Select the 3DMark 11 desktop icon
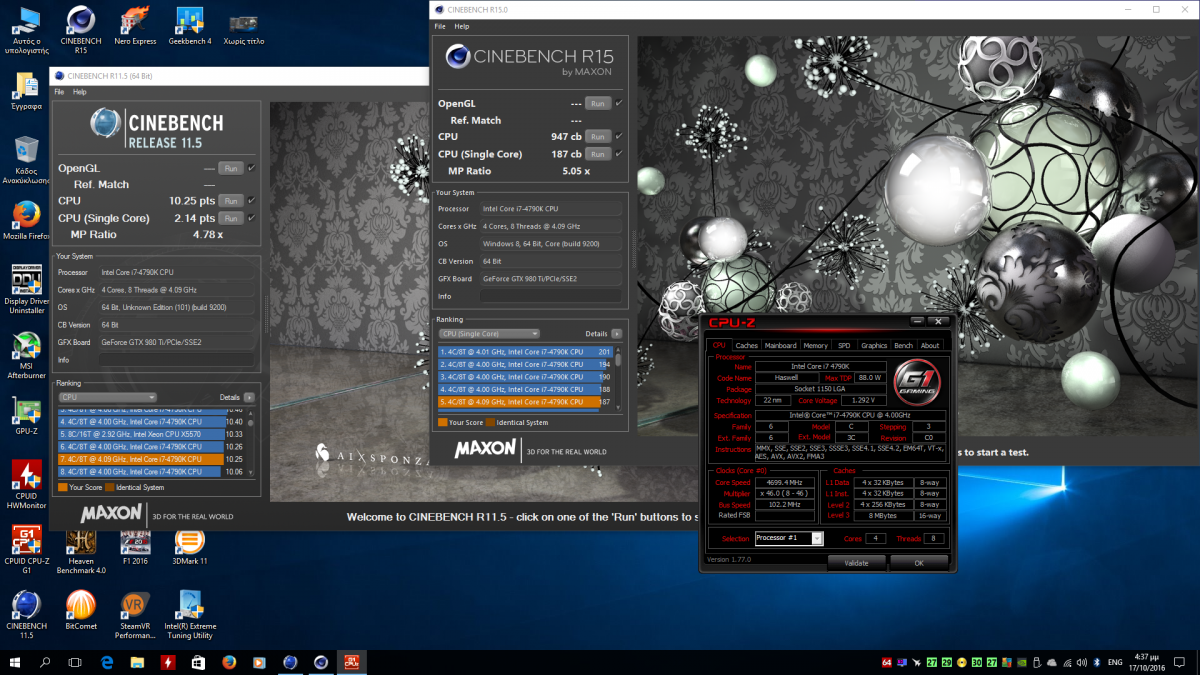The width and height of the screenshot is (1200, 675). [190, 548]
